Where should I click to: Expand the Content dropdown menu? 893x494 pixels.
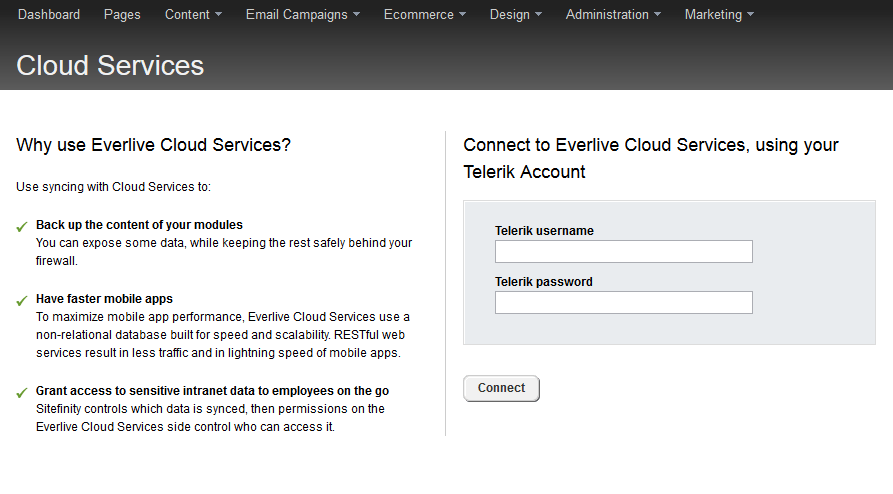[x=193, y=14]
